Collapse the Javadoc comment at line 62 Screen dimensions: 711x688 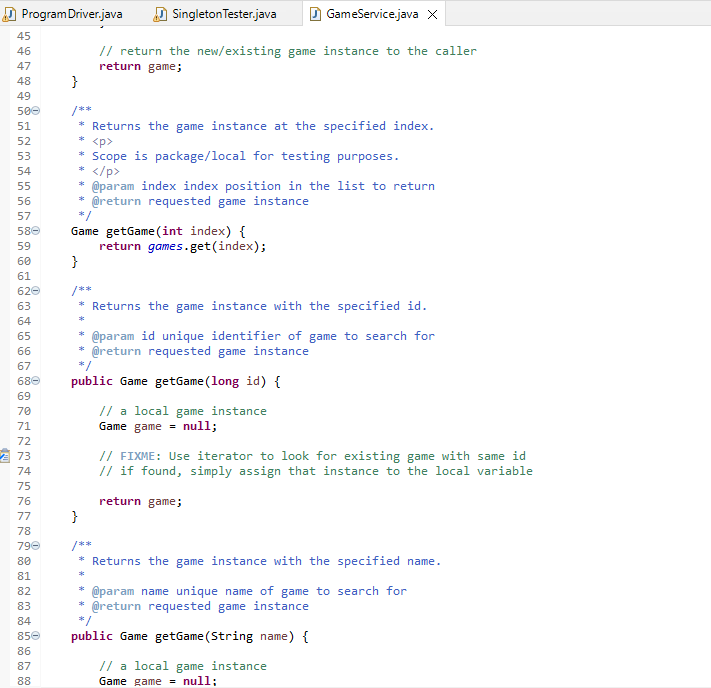tap(36, 291)
